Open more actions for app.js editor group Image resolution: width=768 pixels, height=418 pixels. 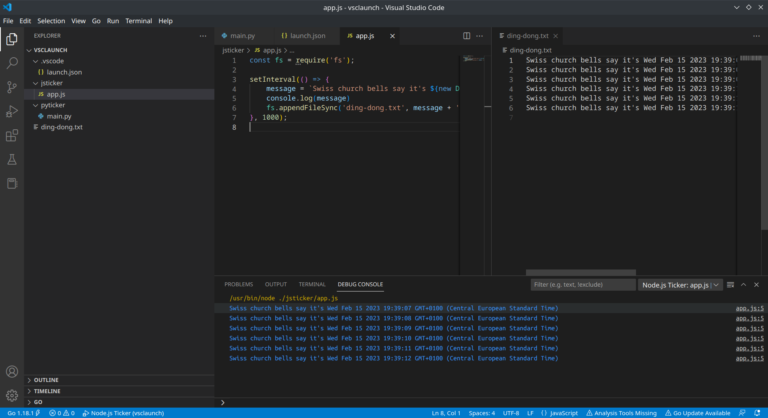[x=480, y=36]
